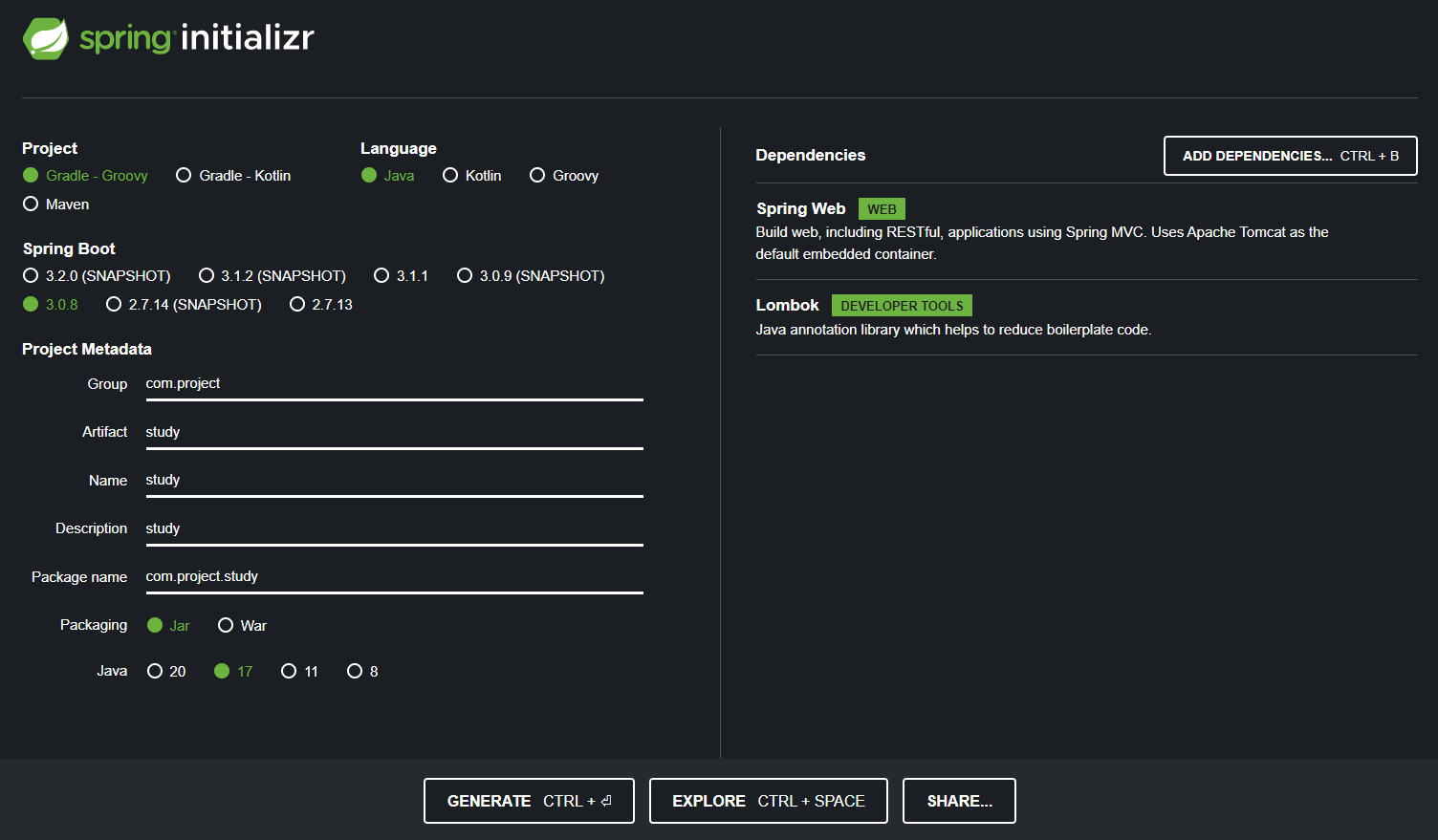Click the Spring Web description text
This screenshot has width=1438, height=840.
pyautogui.click(x=1042, y=243)
